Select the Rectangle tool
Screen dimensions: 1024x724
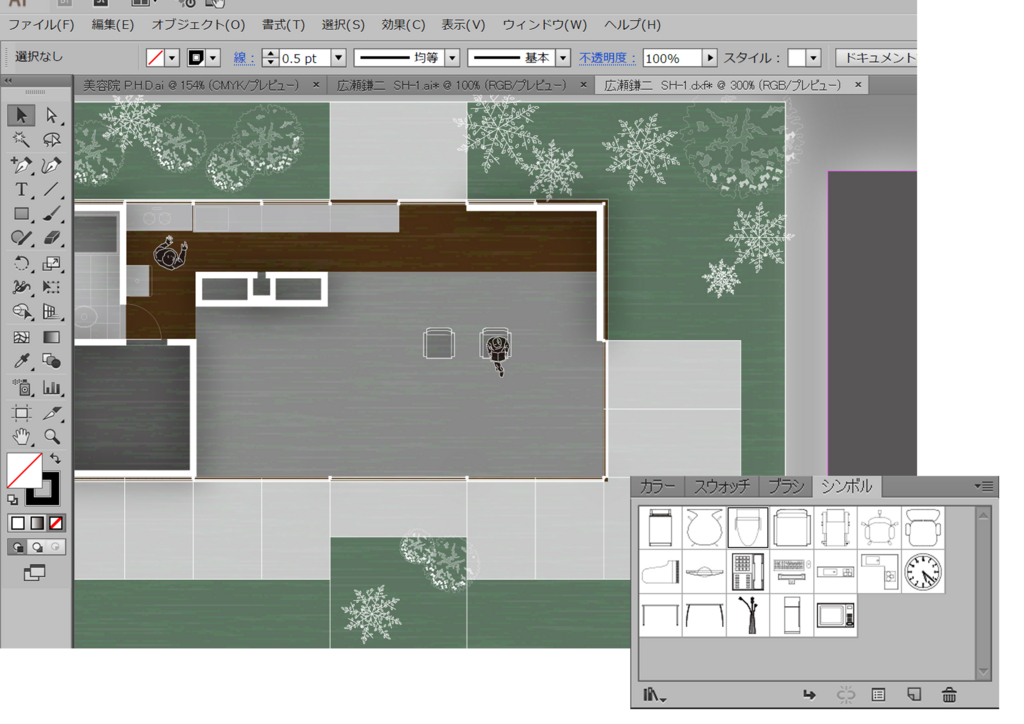pyautogui.click(x=21, y=213)
